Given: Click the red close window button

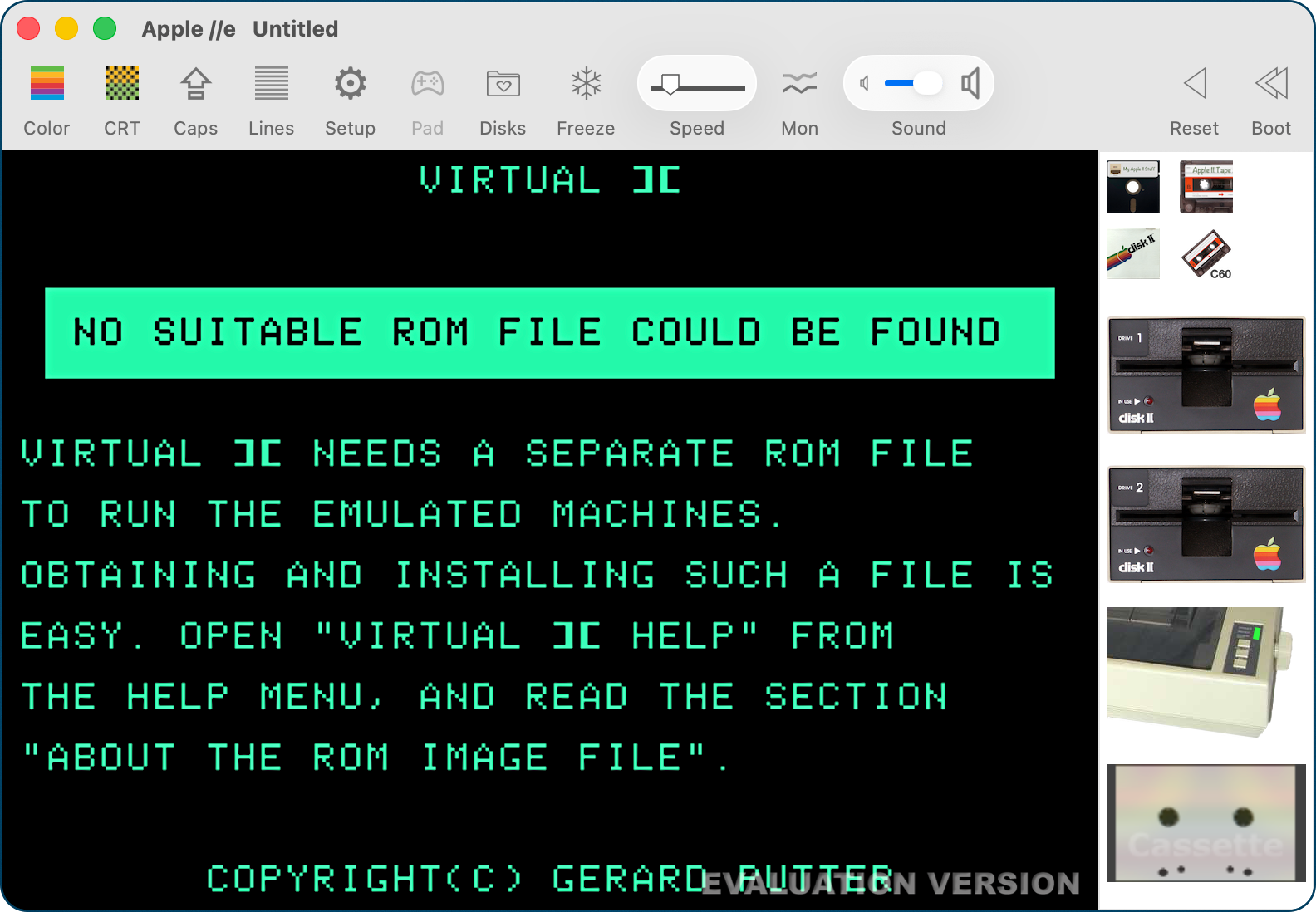Looking at the screenshot, I should pos(28,28).
